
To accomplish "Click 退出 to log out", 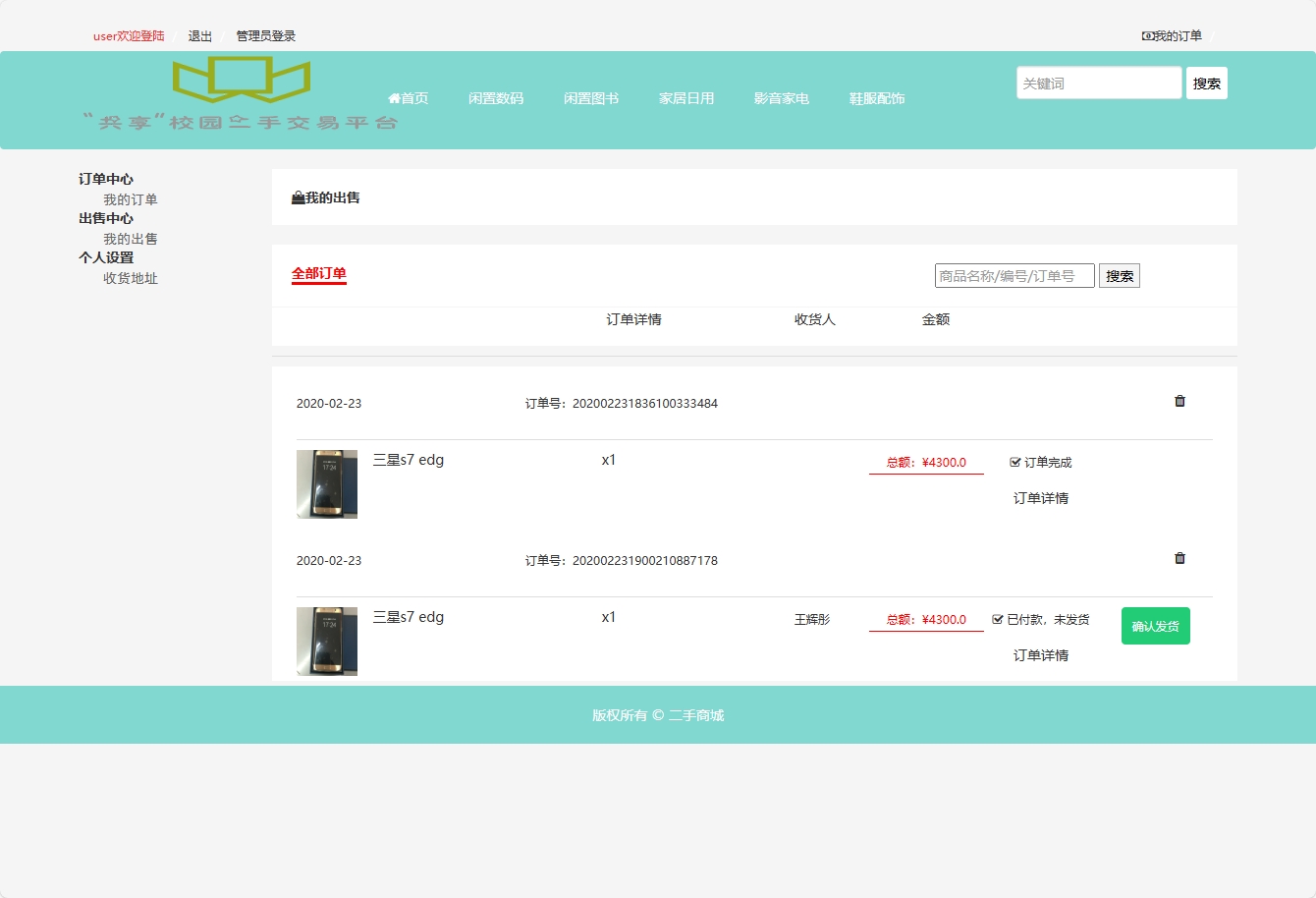I will [200, 36].
